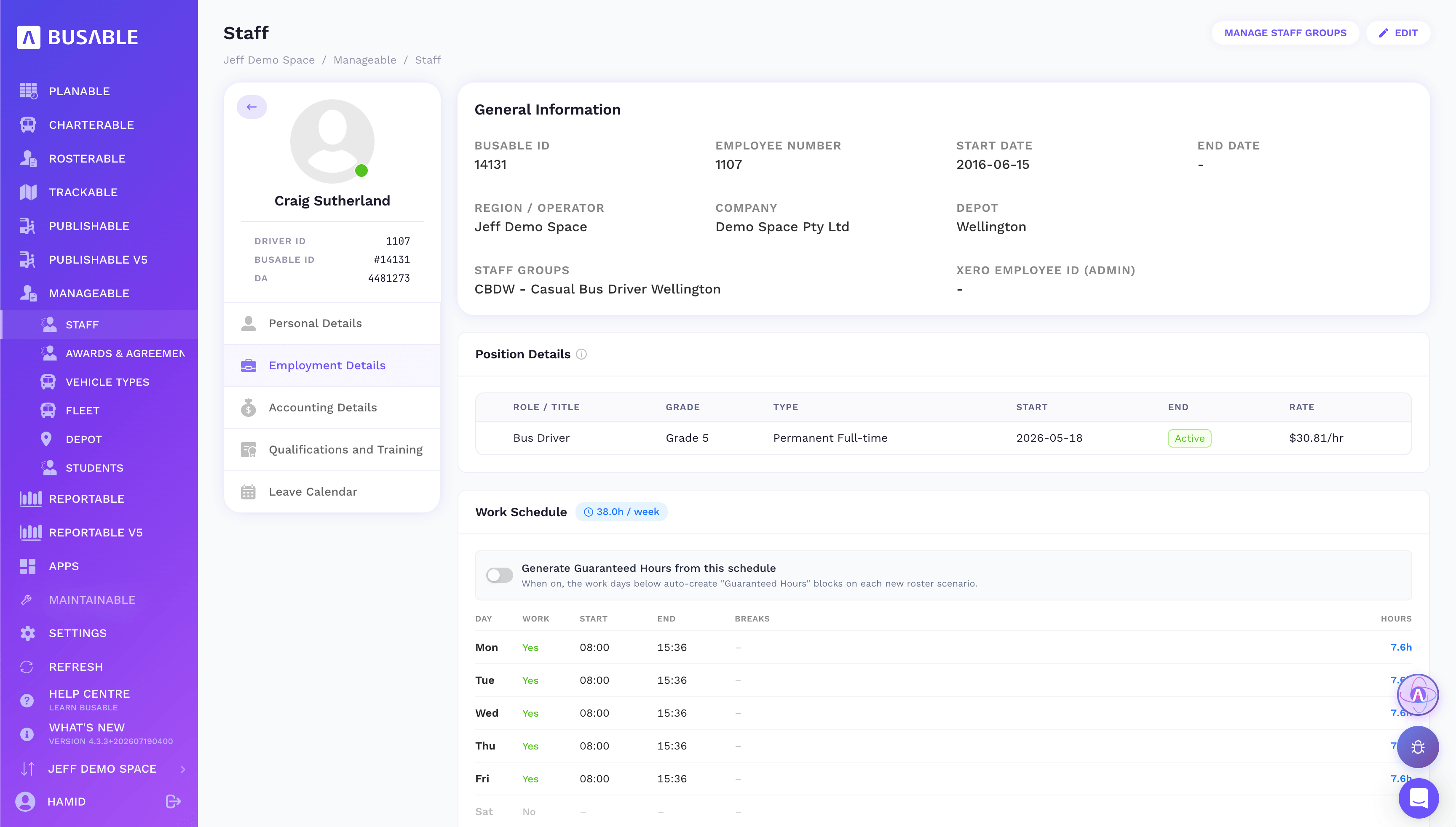Click the Reportable V5 chart icon
This screenshot has height=827, width=1456.
coord(31,532)
